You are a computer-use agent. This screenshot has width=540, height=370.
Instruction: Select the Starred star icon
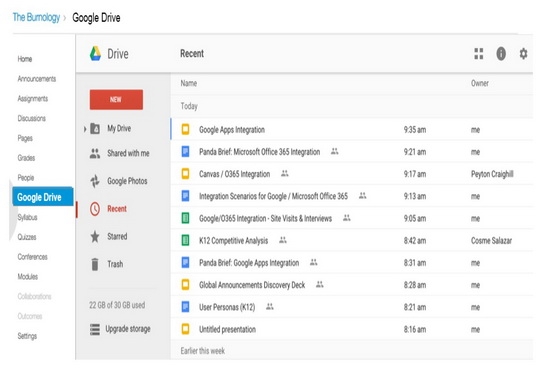coord(95,236)
